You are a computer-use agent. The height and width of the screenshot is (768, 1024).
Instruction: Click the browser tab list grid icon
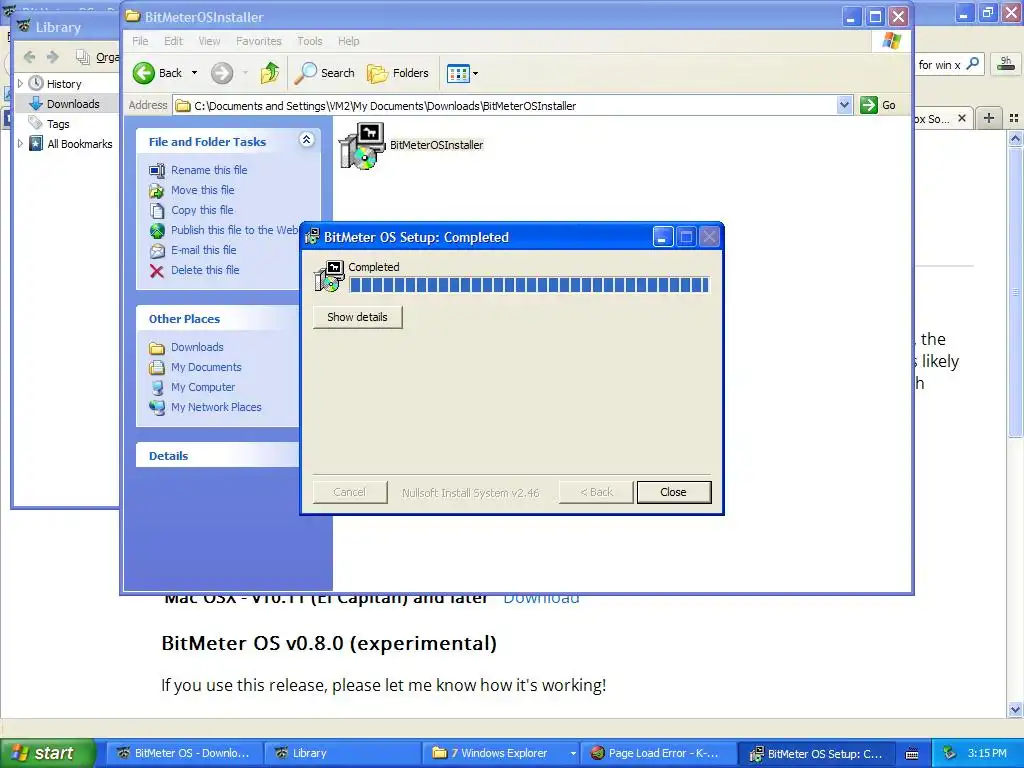point(1014,118)
